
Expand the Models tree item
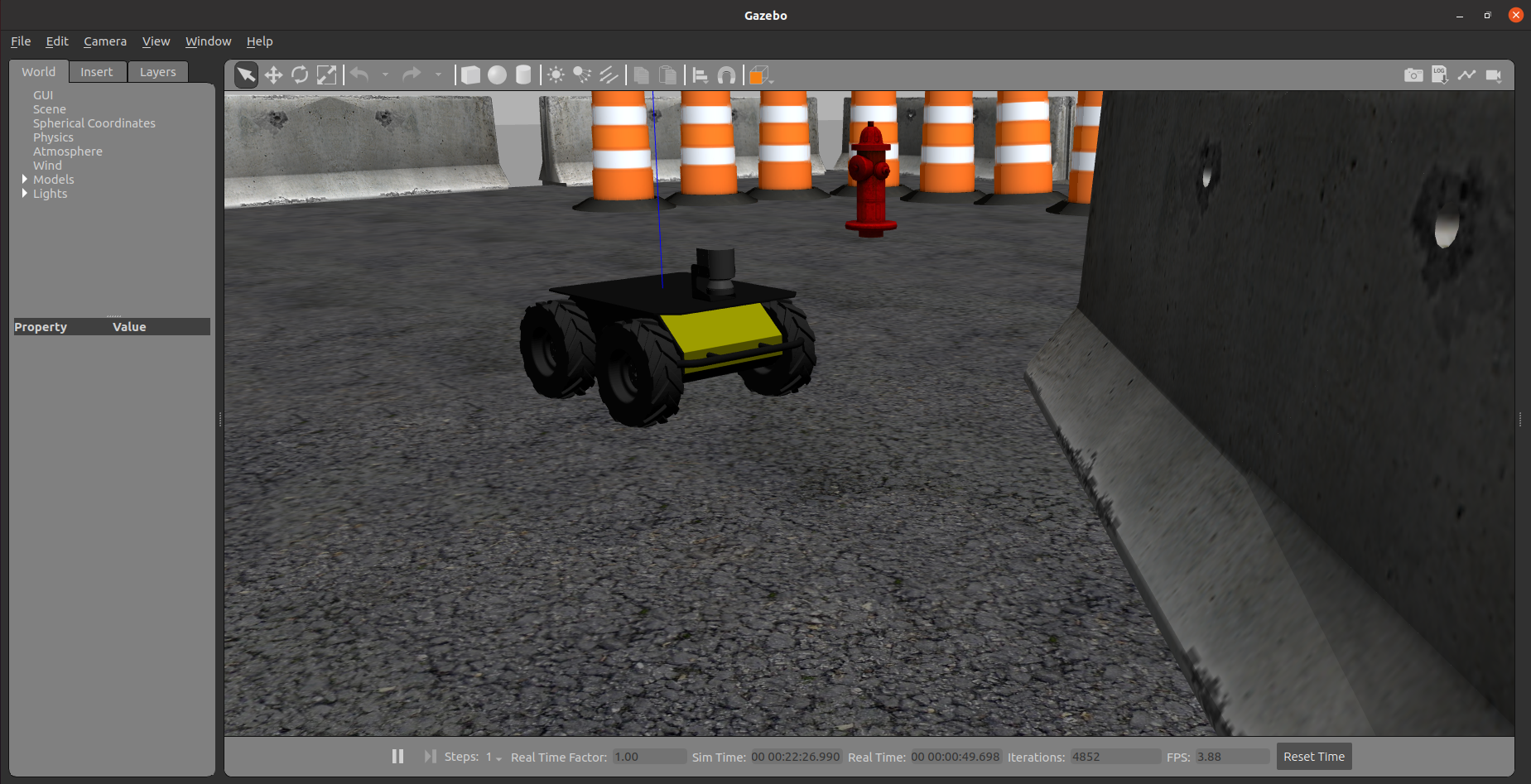click(25, 180)
